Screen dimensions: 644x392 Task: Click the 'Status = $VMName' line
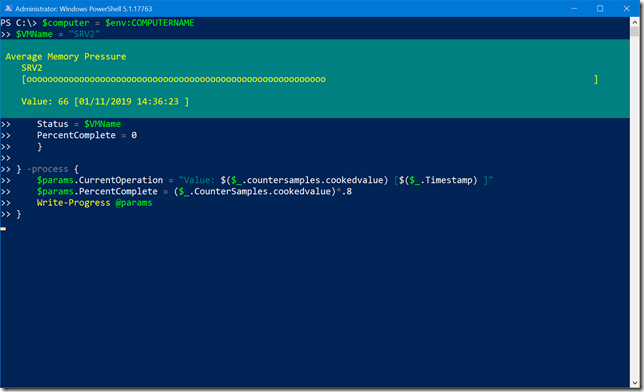pyautogui.click(x=79, y=124)
